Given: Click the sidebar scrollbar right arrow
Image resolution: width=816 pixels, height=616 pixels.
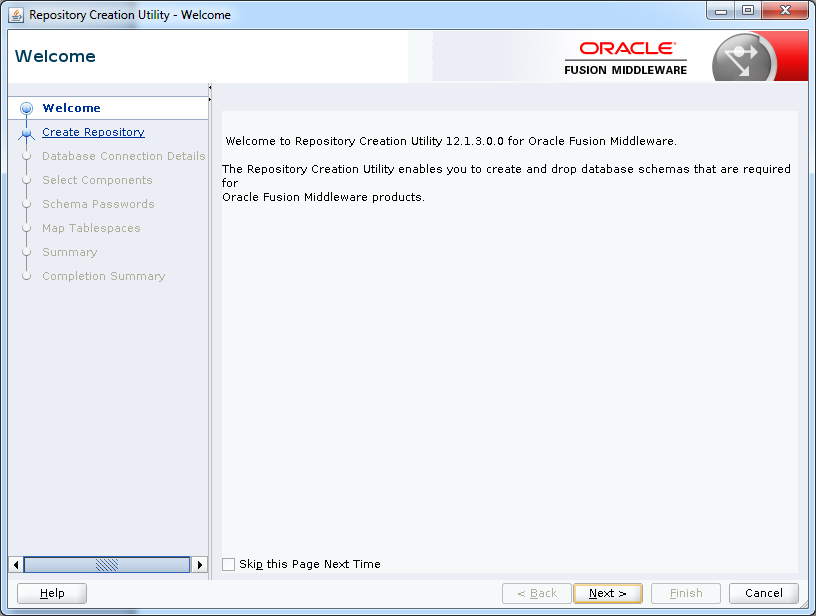Looking at the screenshot, I should coord(199,564).
